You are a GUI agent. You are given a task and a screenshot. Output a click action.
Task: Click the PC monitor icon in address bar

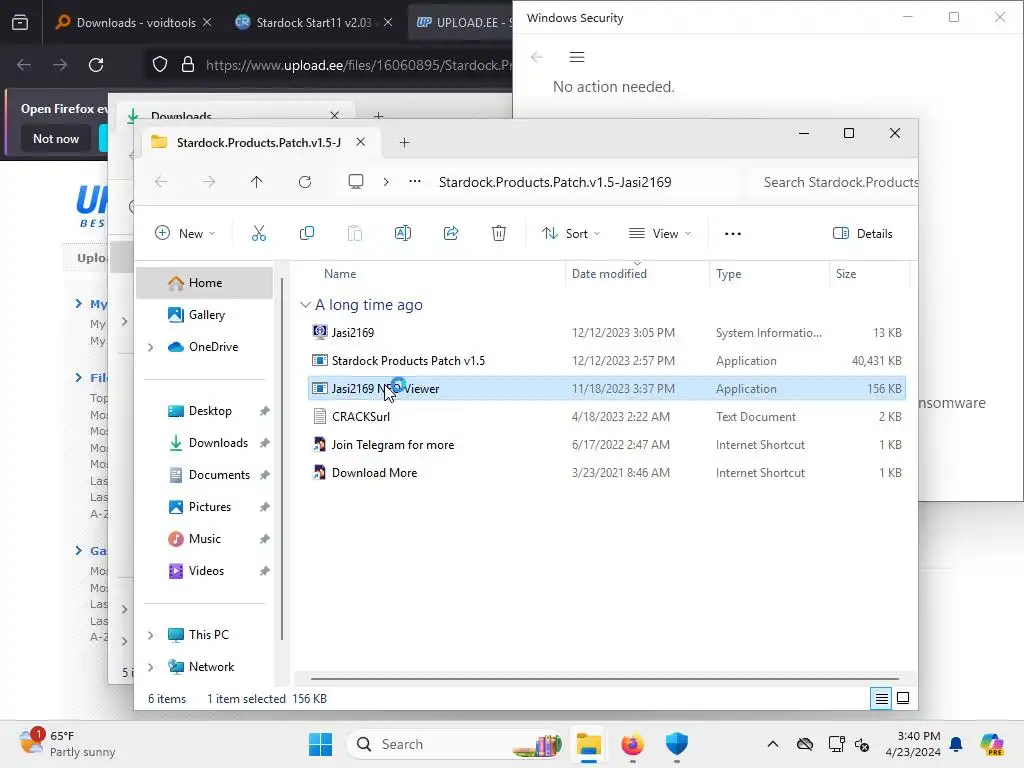pos(356,182)
